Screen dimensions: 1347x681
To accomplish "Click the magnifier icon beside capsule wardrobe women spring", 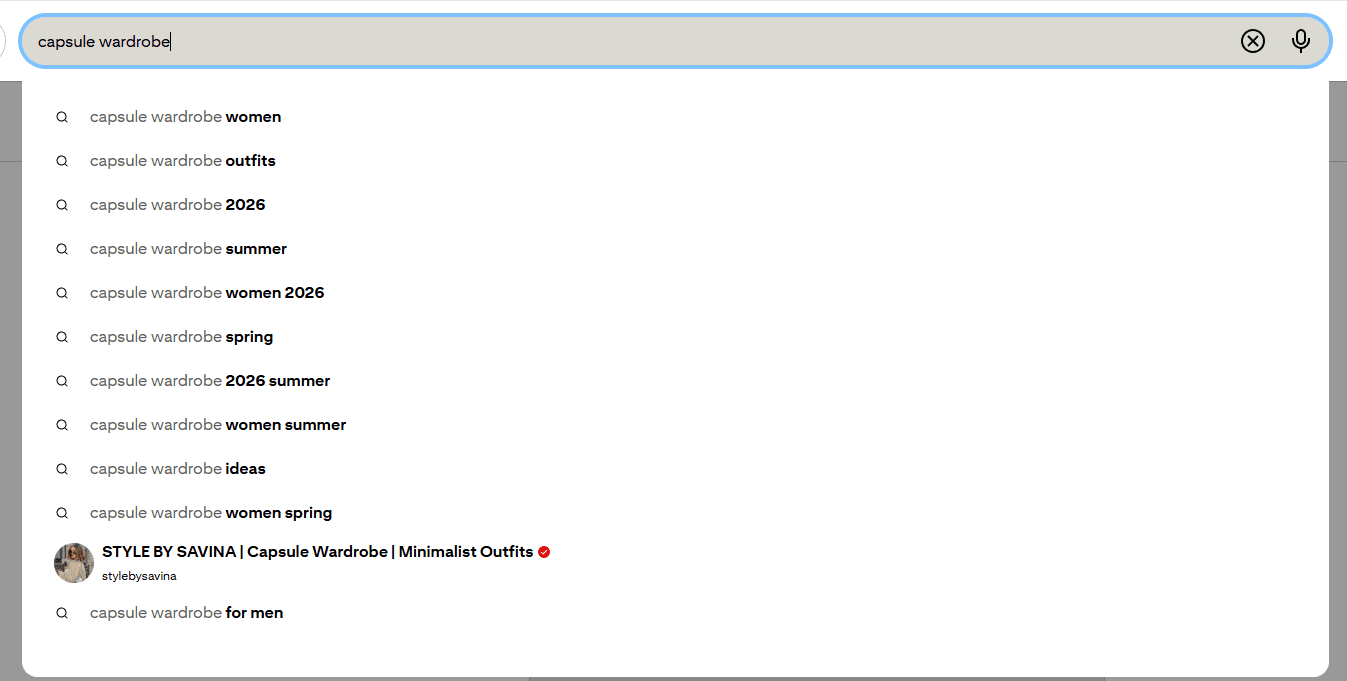I will (62, 513).
